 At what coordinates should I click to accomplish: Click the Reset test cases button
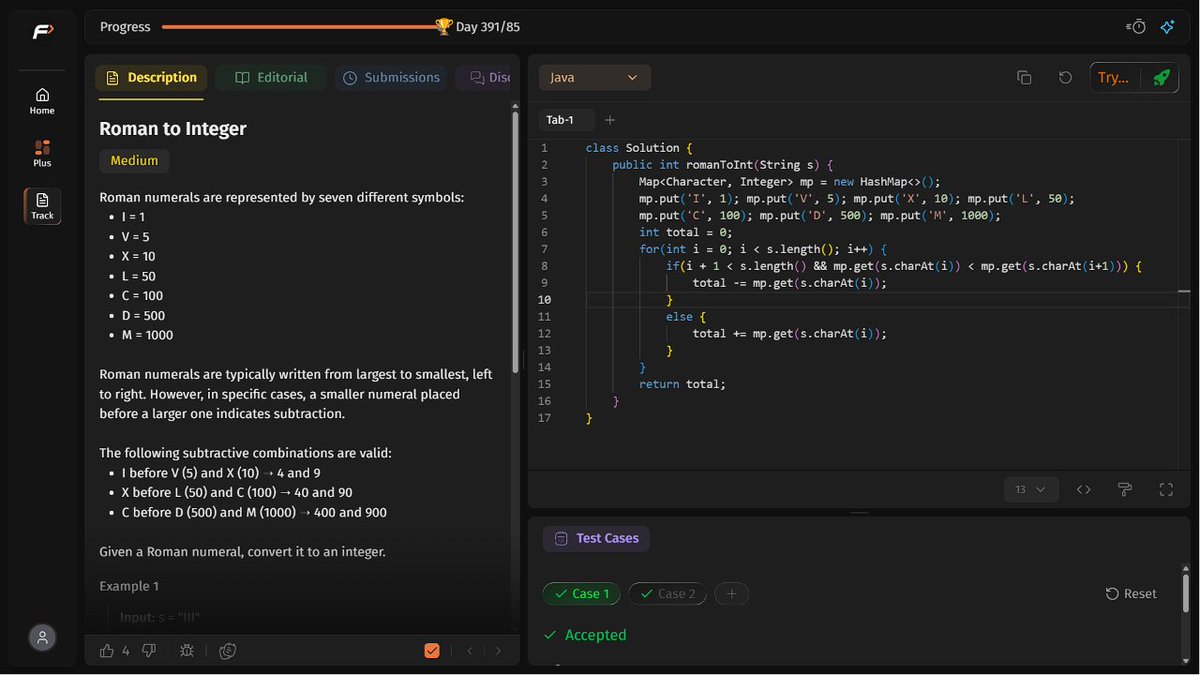pyautogui.click(x=1131, y=594)
